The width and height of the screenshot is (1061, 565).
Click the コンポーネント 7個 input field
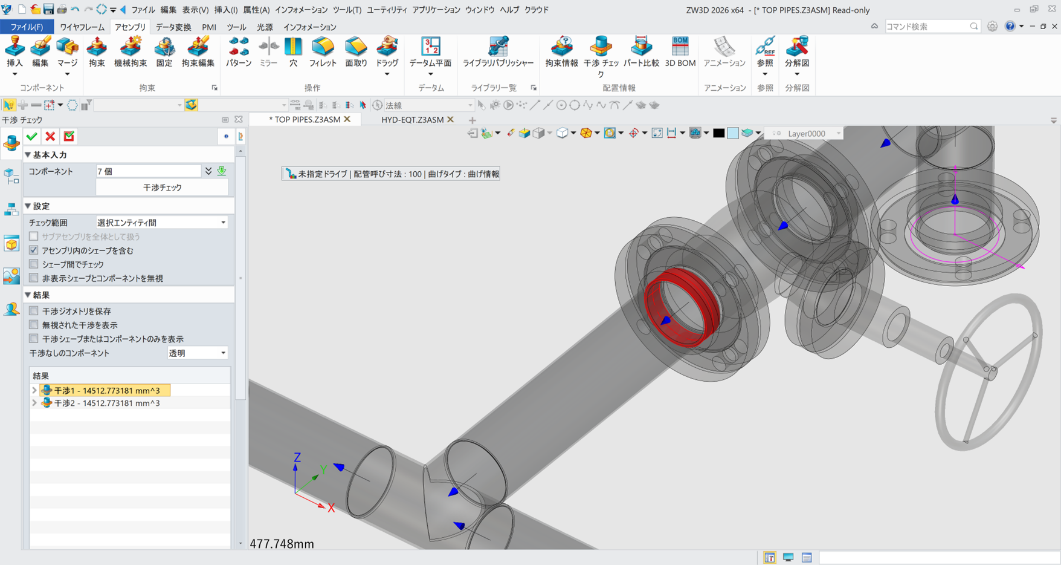click(148, 171)
